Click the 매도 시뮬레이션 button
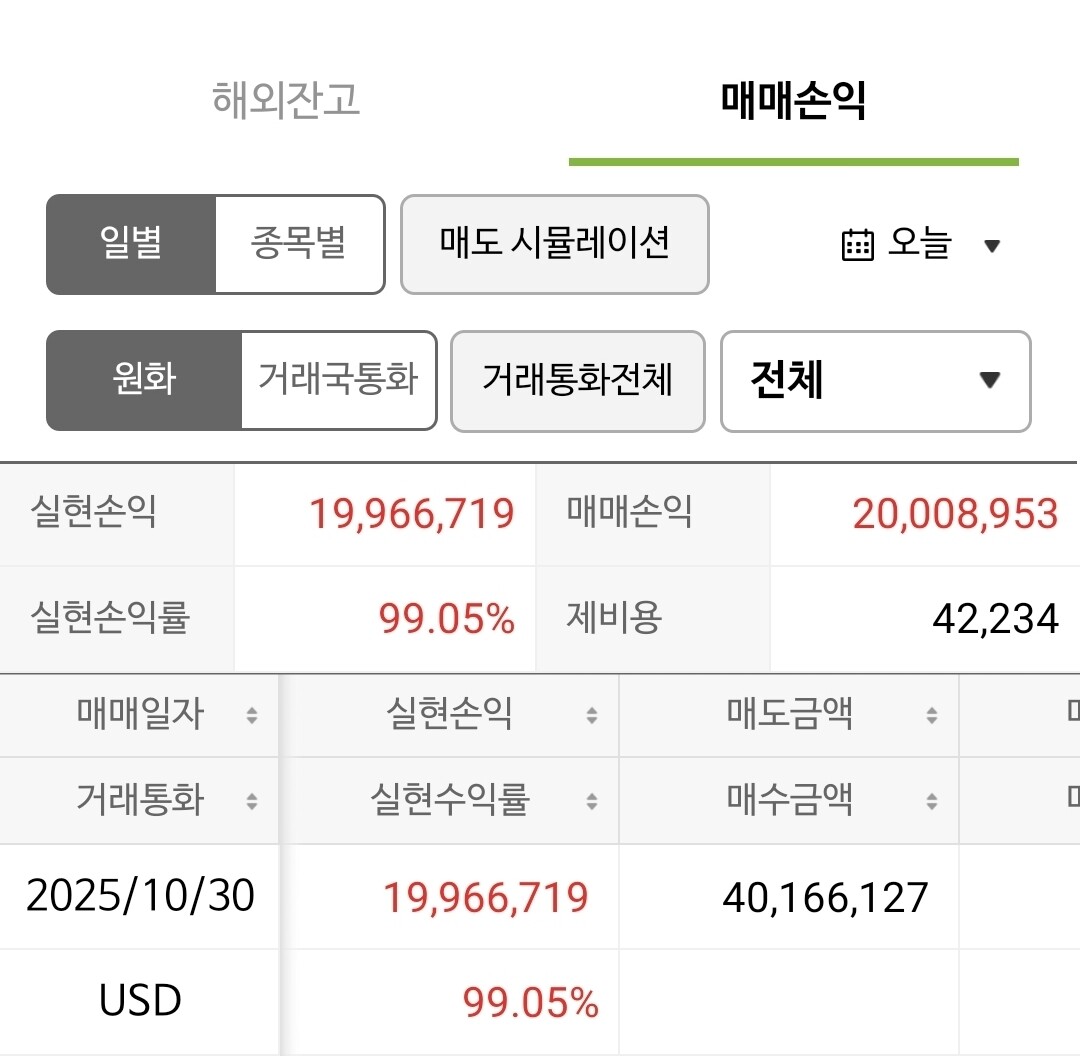The width and height of the screenshot is (1080, 1064). (554, 245)
